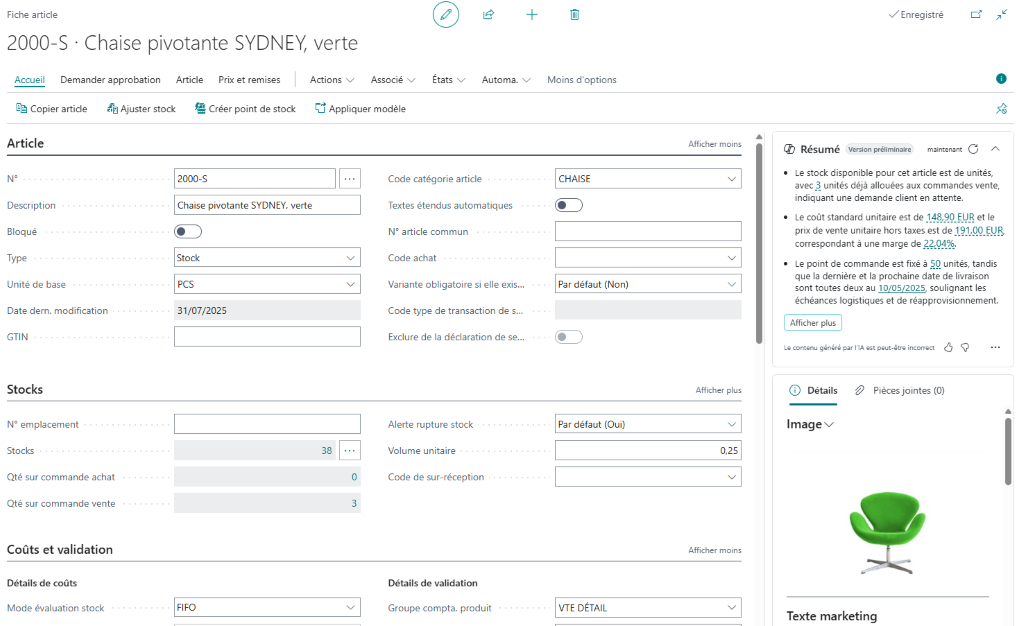This screenshot has width=1024, height=626.
Task: Toggle the Bloqué switch
Action: tap(188, 232)
